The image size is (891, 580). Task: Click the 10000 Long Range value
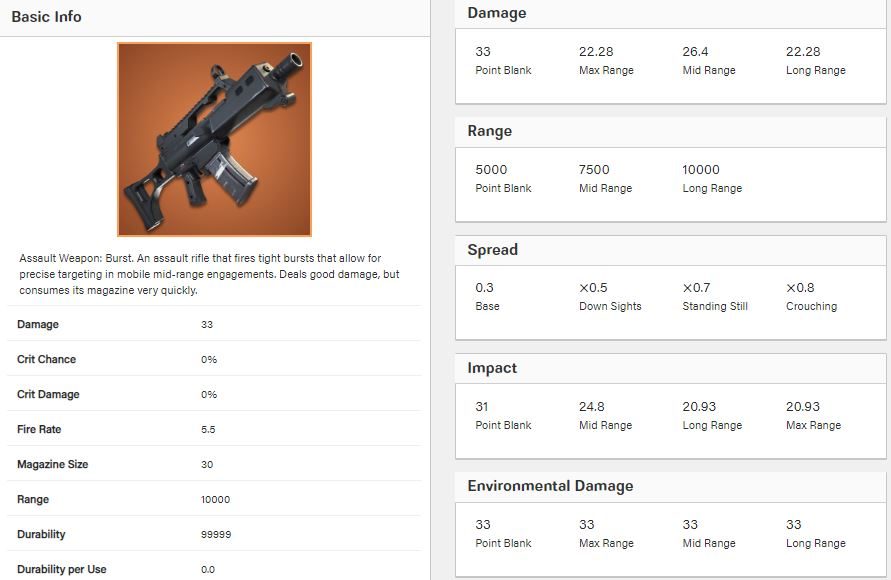pos(712,178)
